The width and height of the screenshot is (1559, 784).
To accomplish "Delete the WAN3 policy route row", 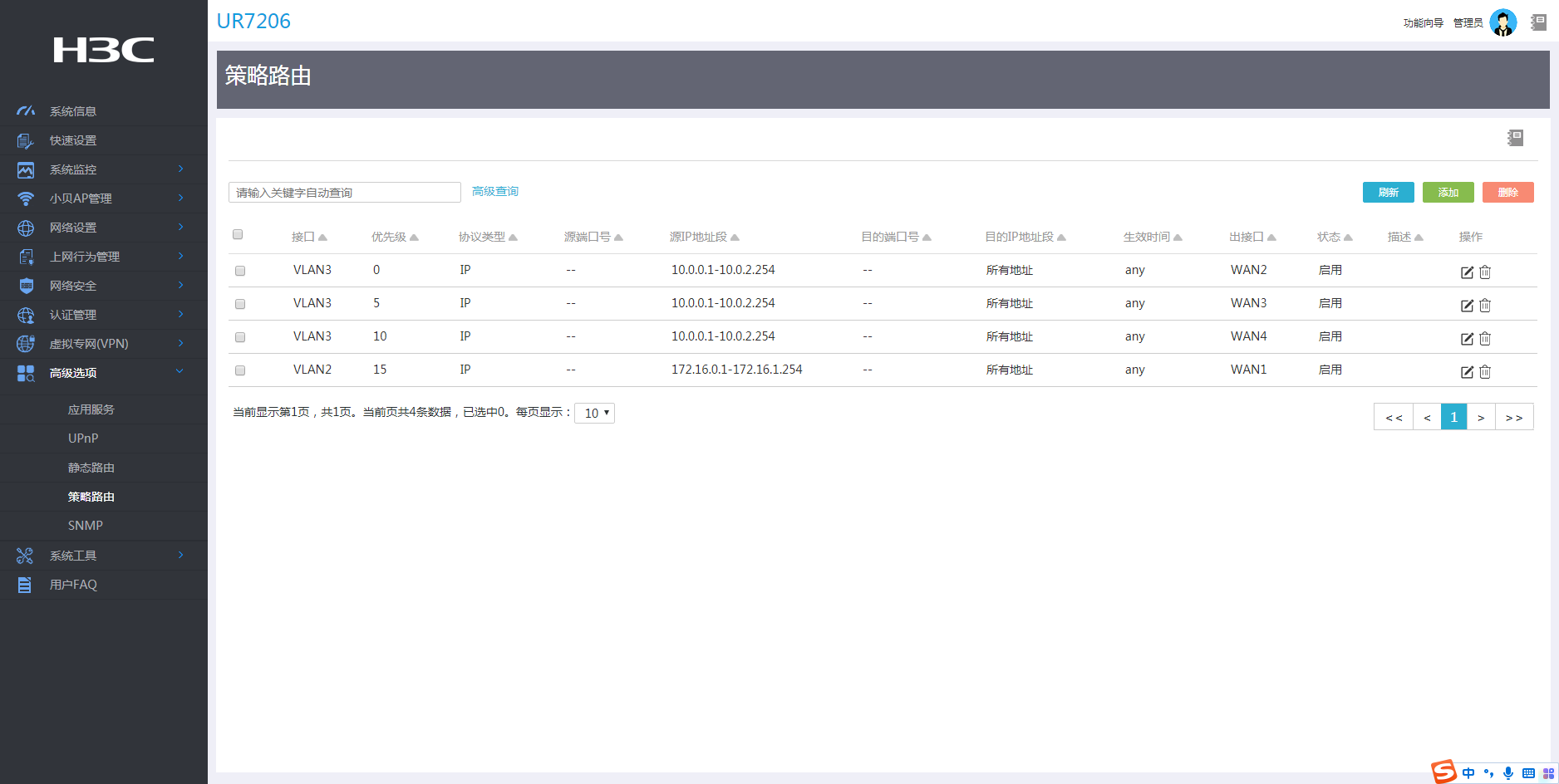I will (1485, 305).
